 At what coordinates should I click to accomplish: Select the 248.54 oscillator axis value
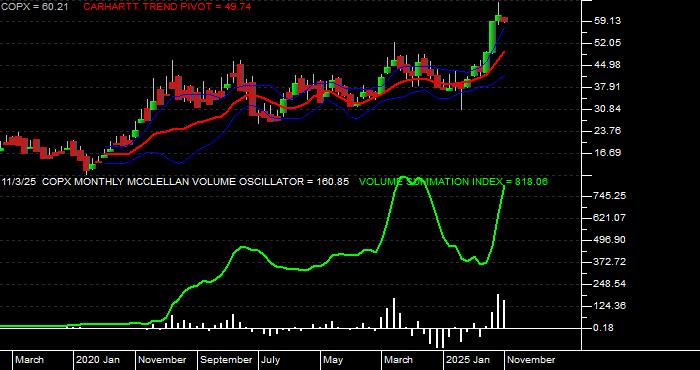pos(610,284)
